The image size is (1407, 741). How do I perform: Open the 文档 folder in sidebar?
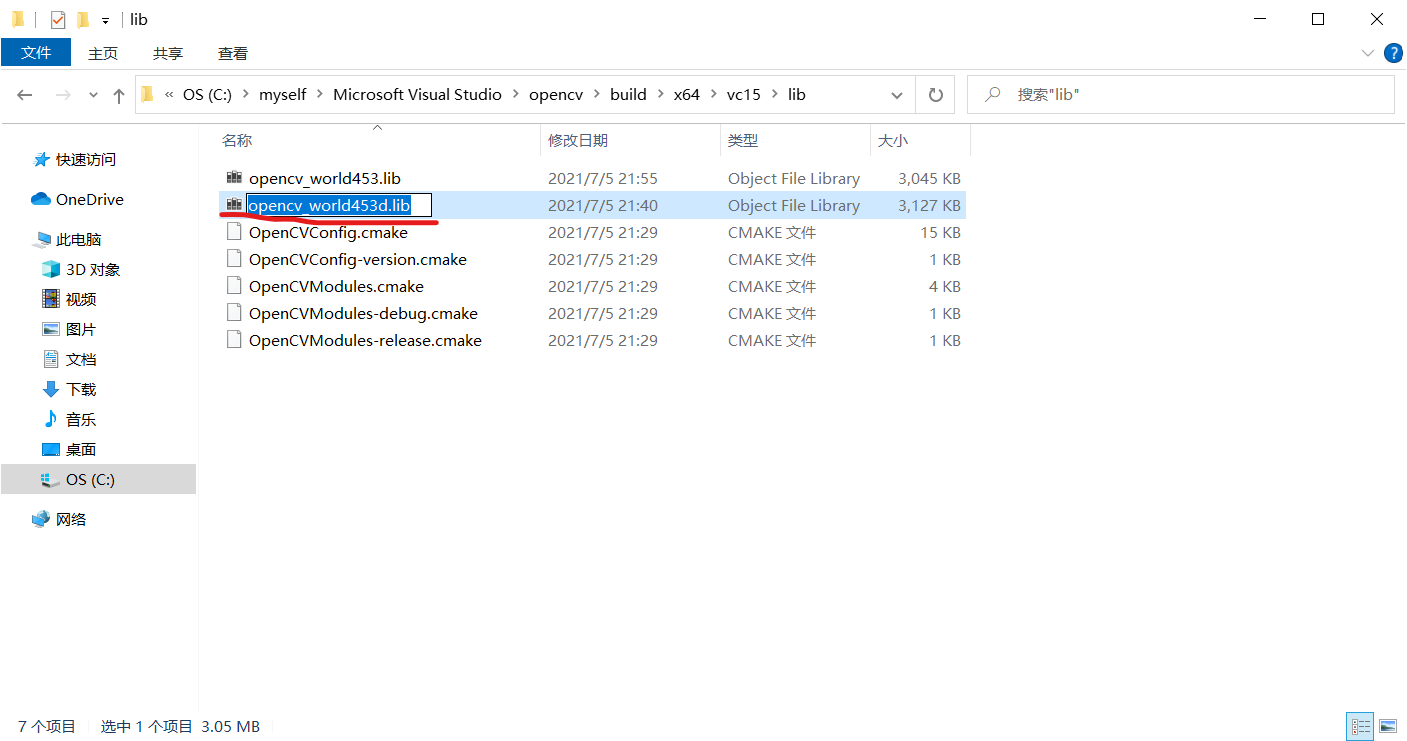[69, 360]
